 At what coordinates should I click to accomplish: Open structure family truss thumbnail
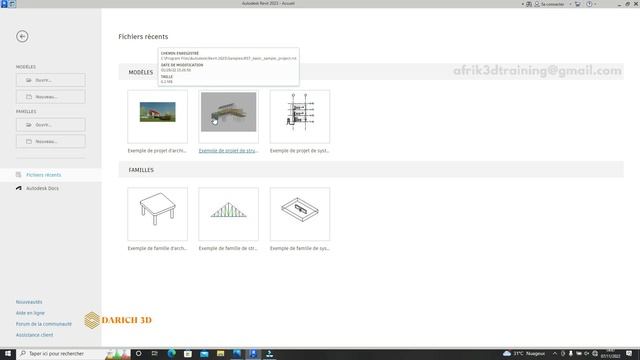pyautogui.click(x=229, y=214)
